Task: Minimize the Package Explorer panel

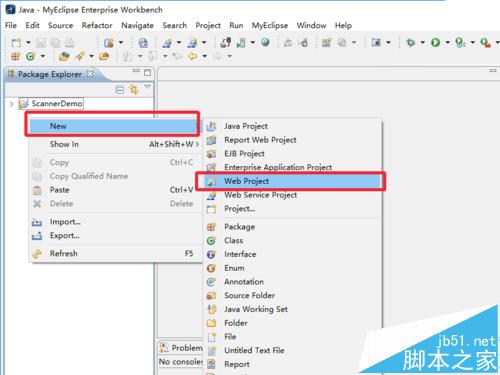Action: pyautogui.click(x=136, y=71)
